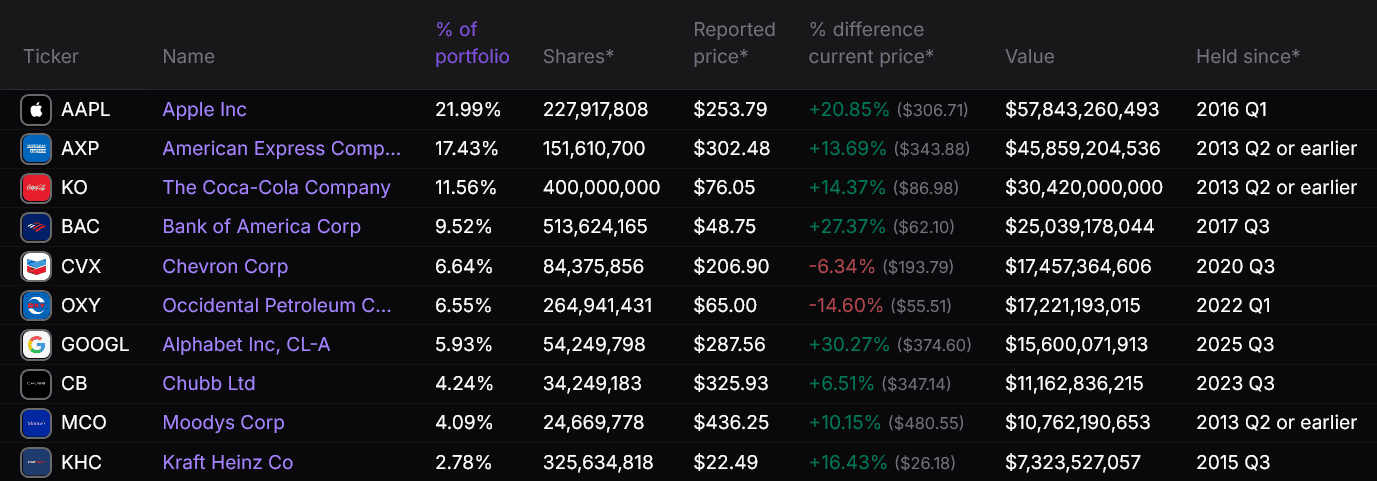
Task: Click the Coca-Cola logo icon
Action: tap(36, 188)
